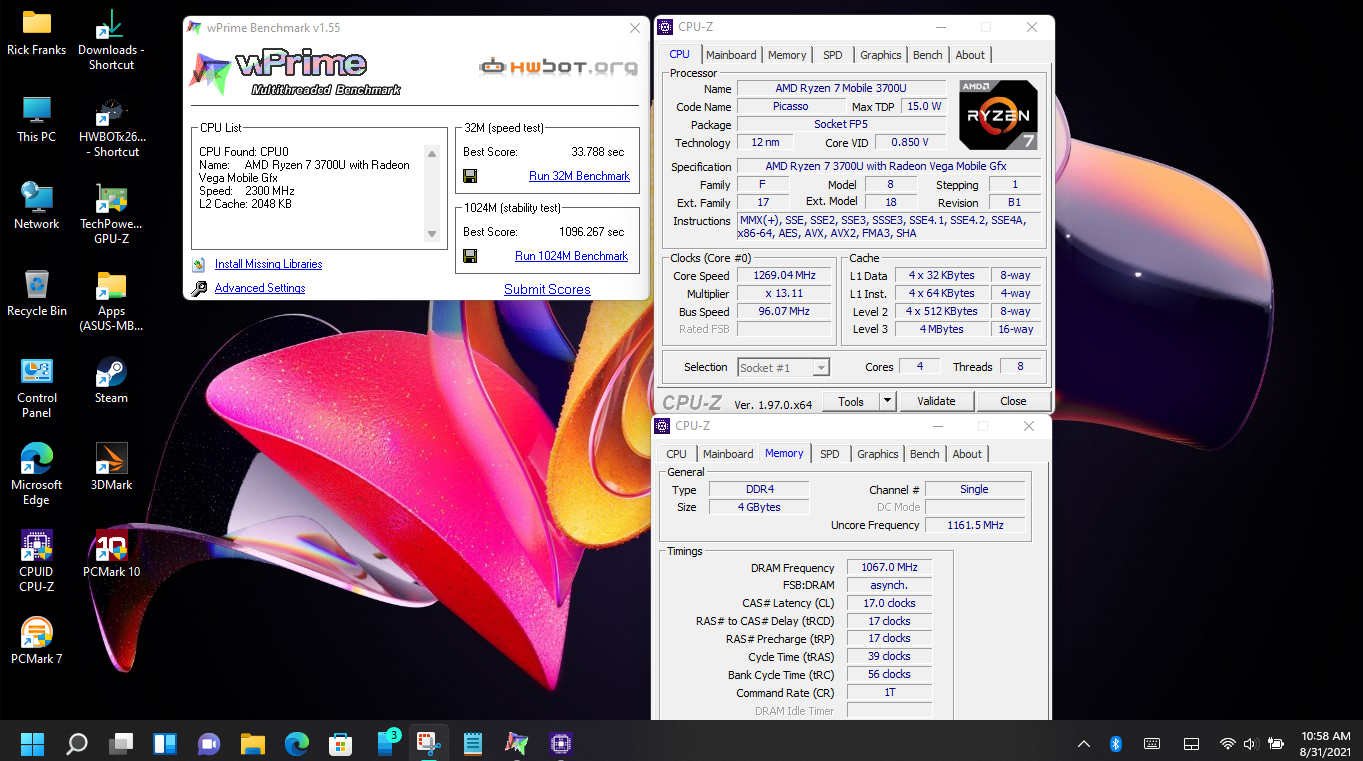Switch to SPD tab in upper CPU-Z window

[x=833, y=55]
